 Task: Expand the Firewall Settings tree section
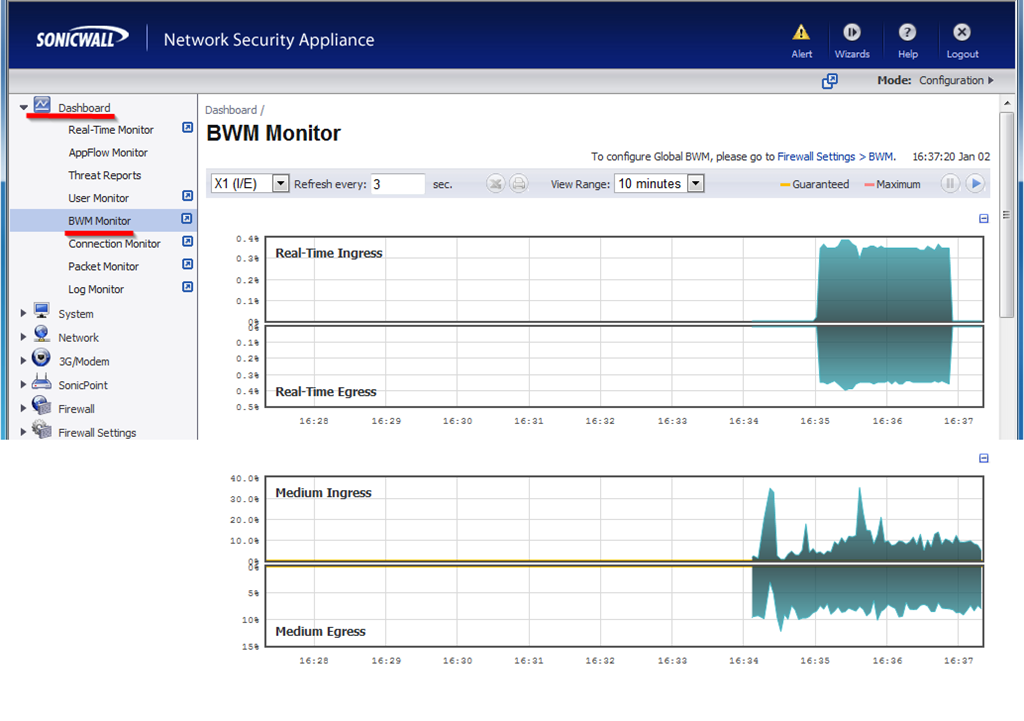(x=24, y=432)
